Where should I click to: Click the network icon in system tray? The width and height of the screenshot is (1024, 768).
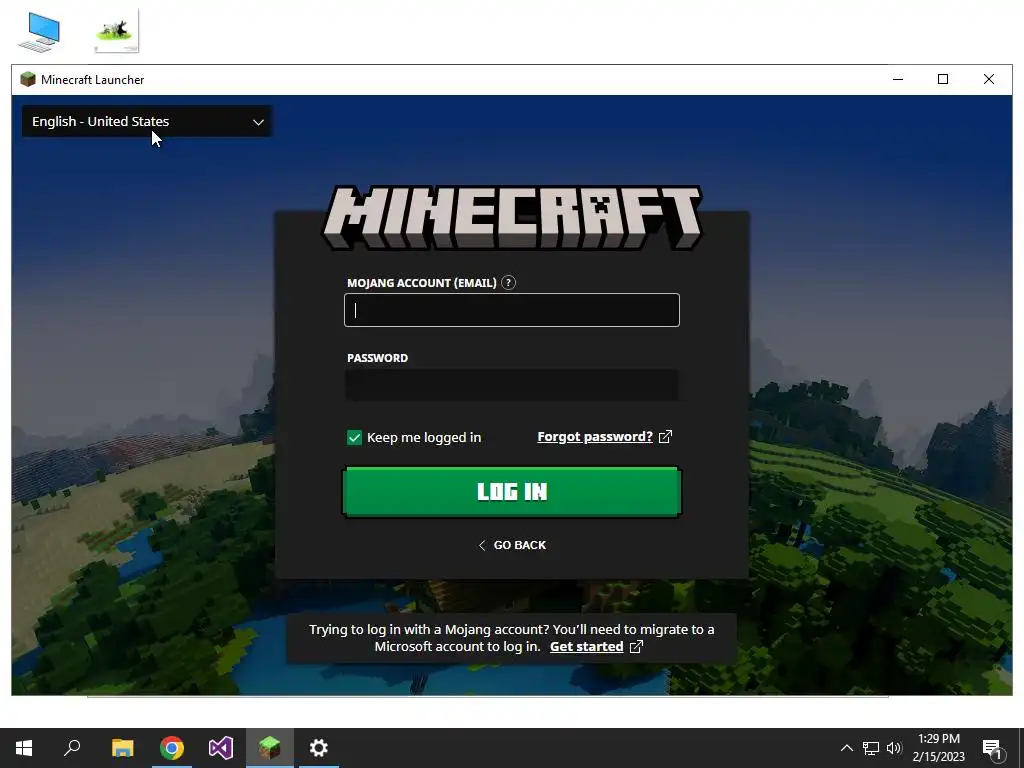[871, 748]
